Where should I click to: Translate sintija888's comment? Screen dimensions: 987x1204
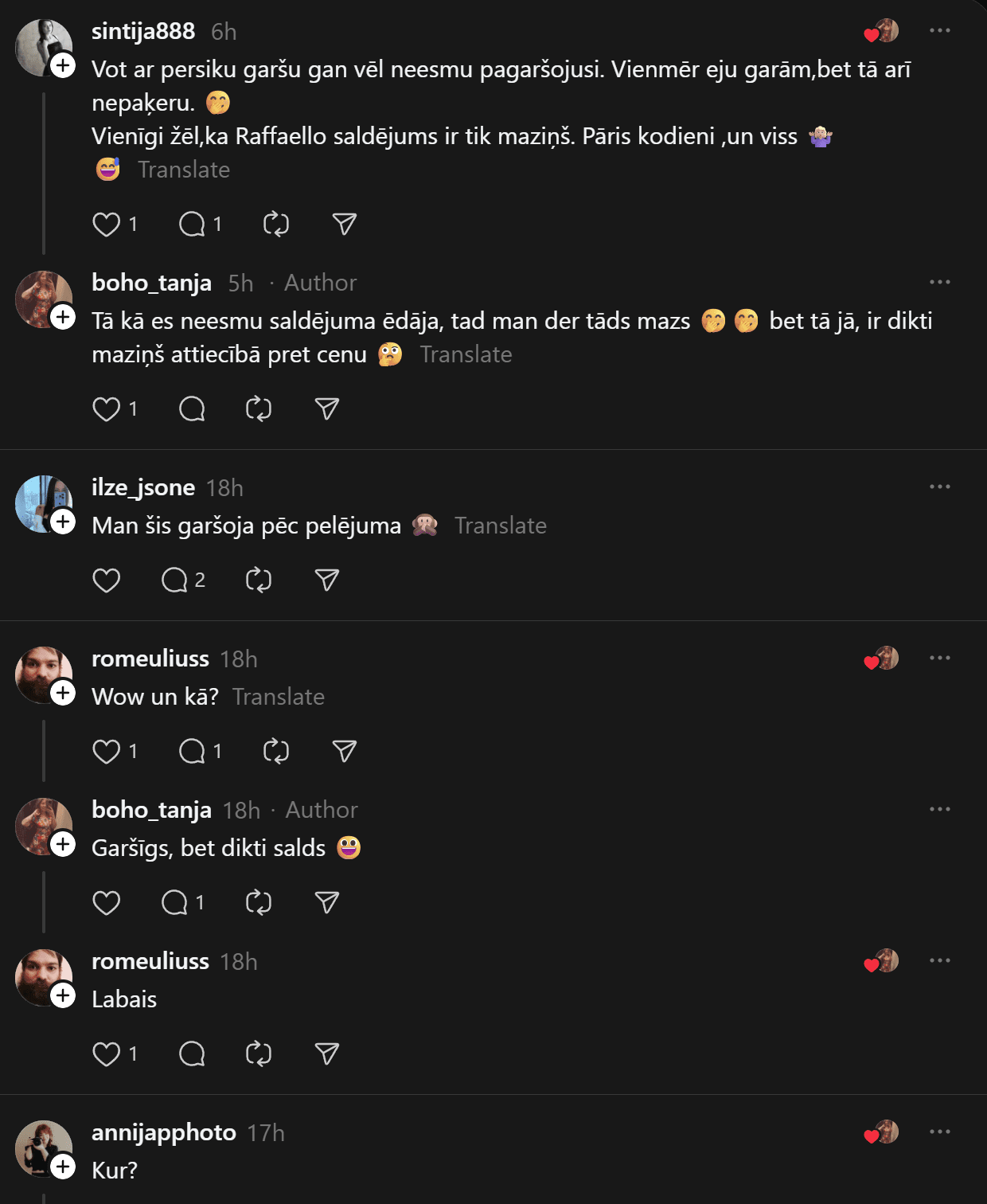[x=184, y=170]
